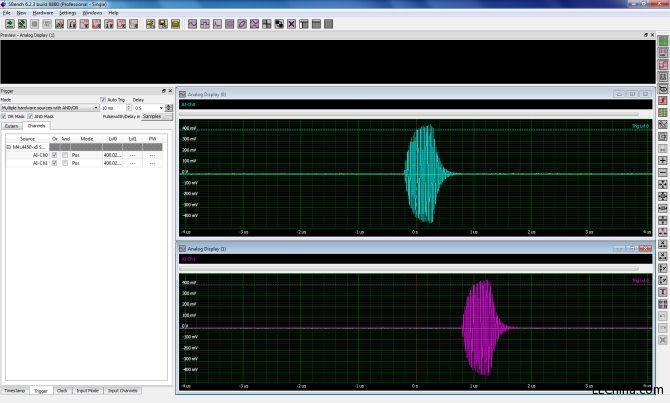
Task: Click the first green start-acquisition toolbar icon
Action: coord(8,23)
